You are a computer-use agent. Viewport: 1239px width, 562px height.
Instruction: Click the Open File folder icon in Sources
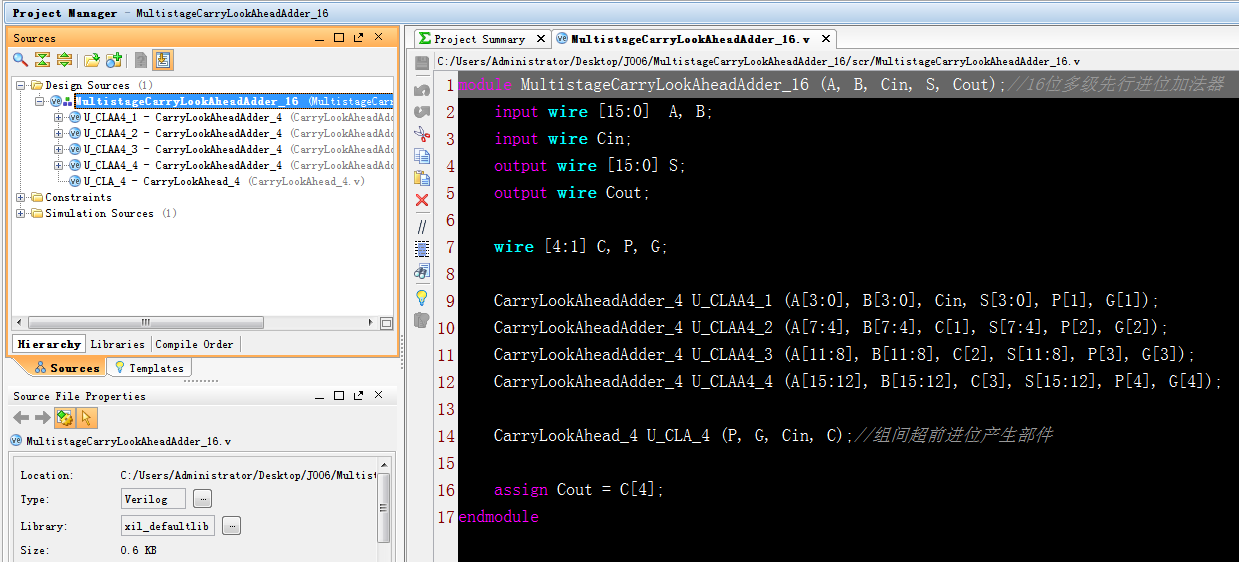pyautogui.click(x=92, y=60)
